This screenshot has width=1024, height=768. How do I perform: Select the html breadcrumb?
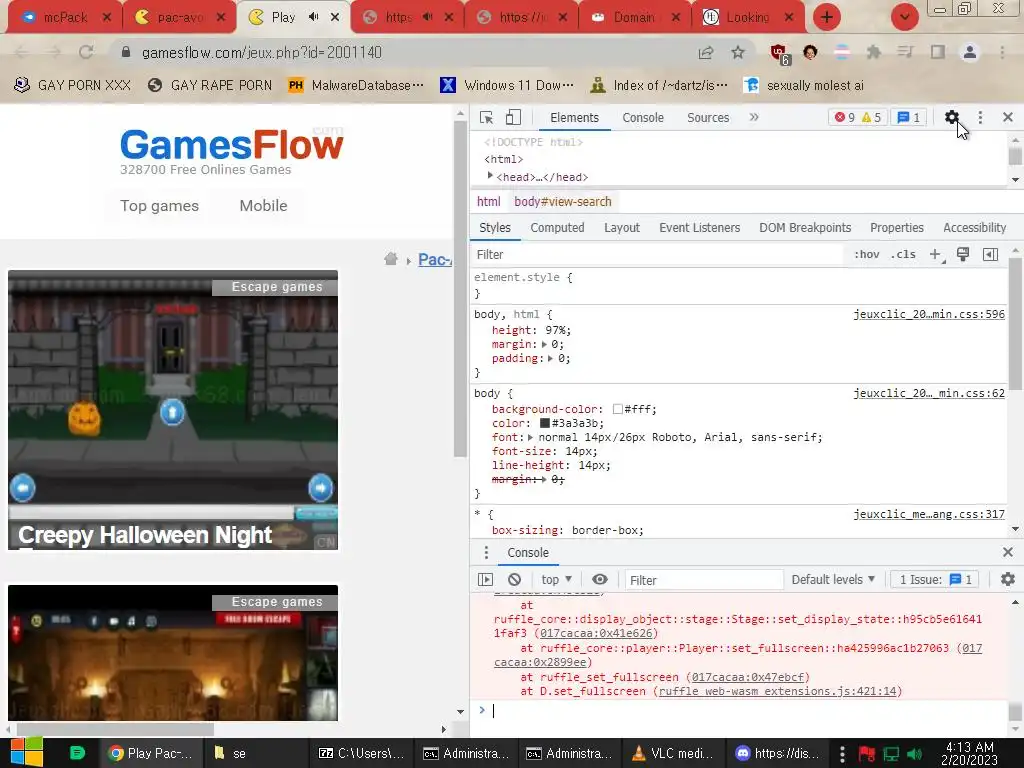[x=488, y=202]
